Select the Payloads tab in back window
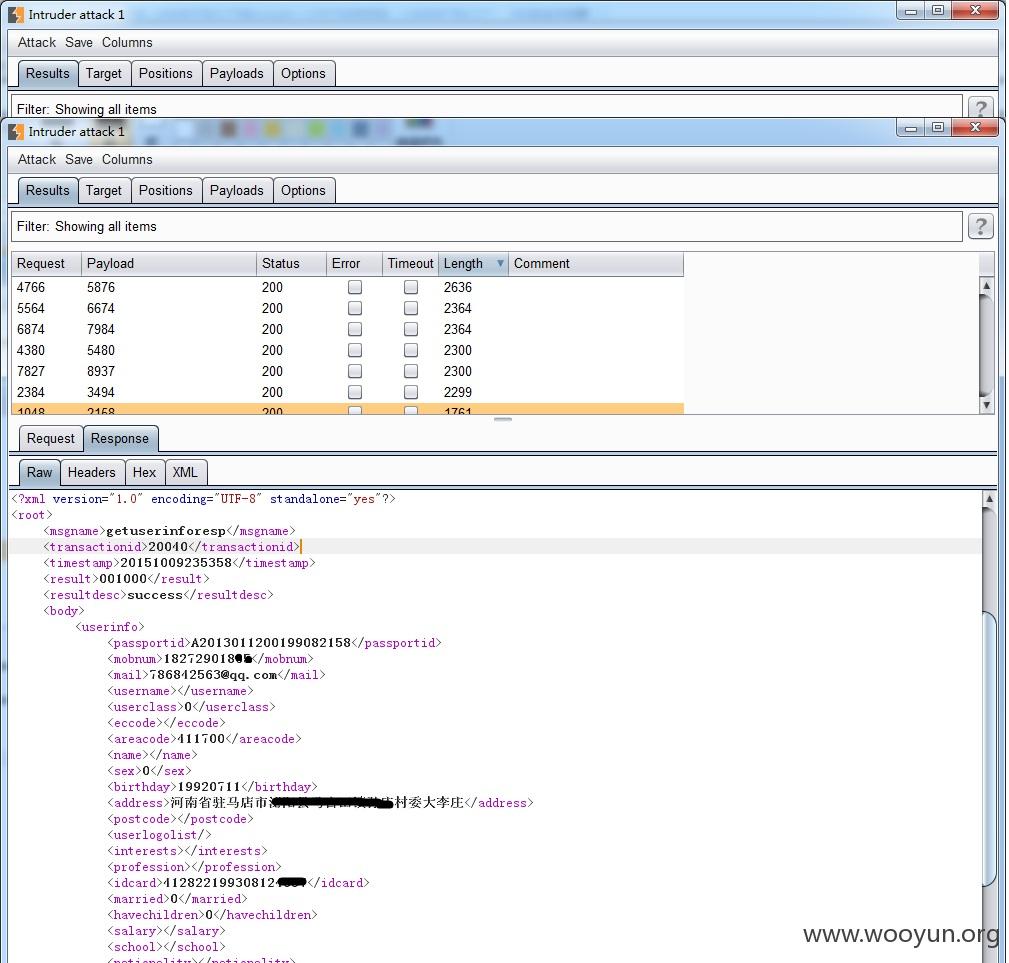This screenshot has width=1009, height=963. pyautogui.click(x=237, y=73)
